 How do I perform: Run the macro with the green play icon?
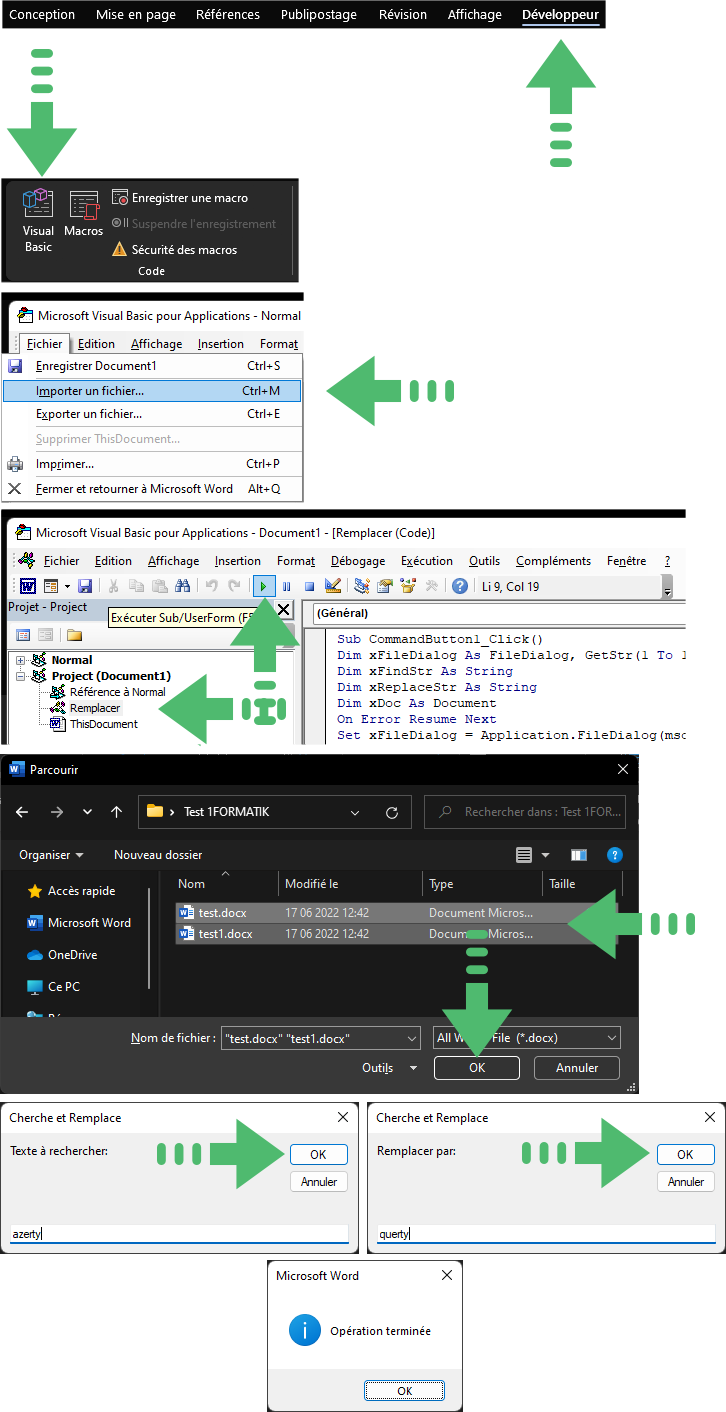[x=264, y=586]
